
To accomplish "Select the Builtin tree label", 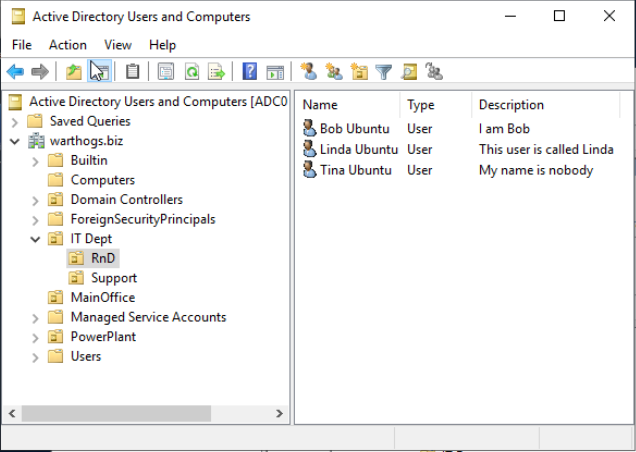I will coord(89,160).
